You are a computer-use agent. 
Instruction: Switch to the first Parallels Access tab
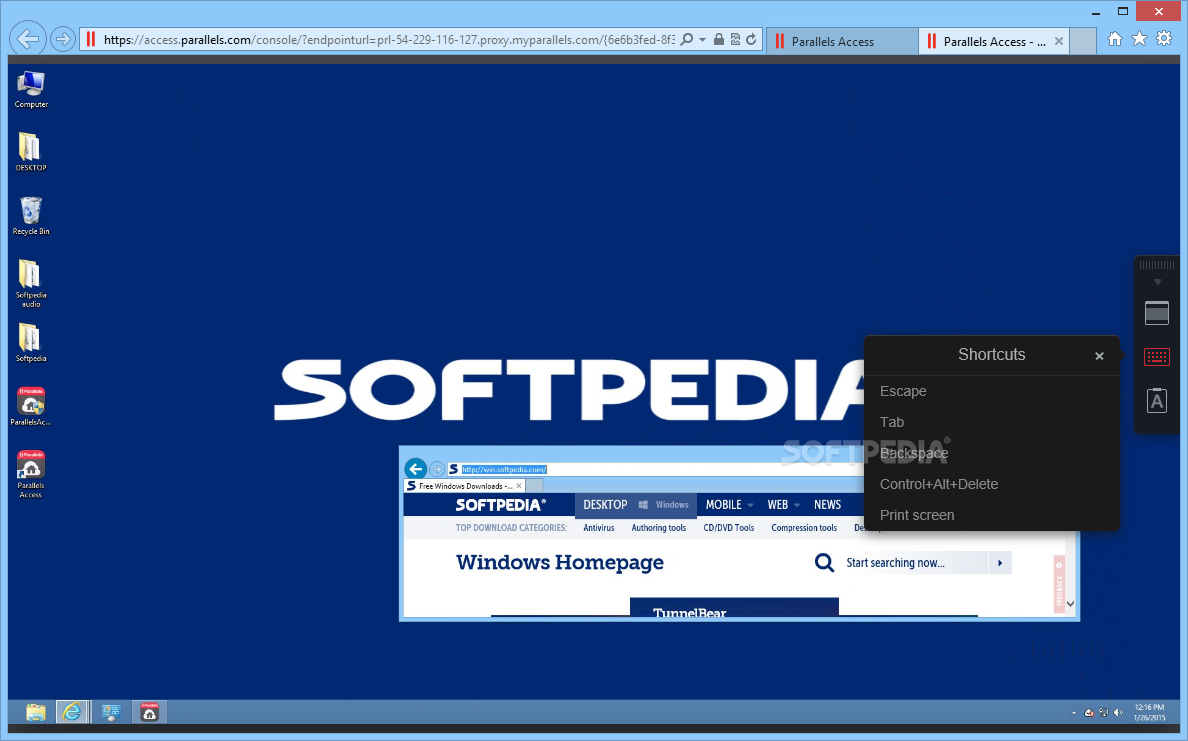click(x=843, y=42)
